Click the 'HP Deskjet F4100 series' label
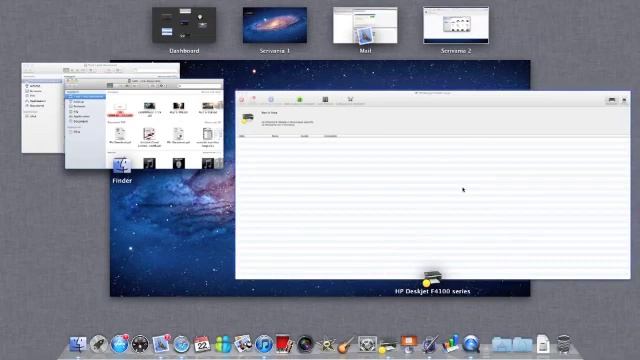This screenshot has width=640, height=360. pos(432,291)
